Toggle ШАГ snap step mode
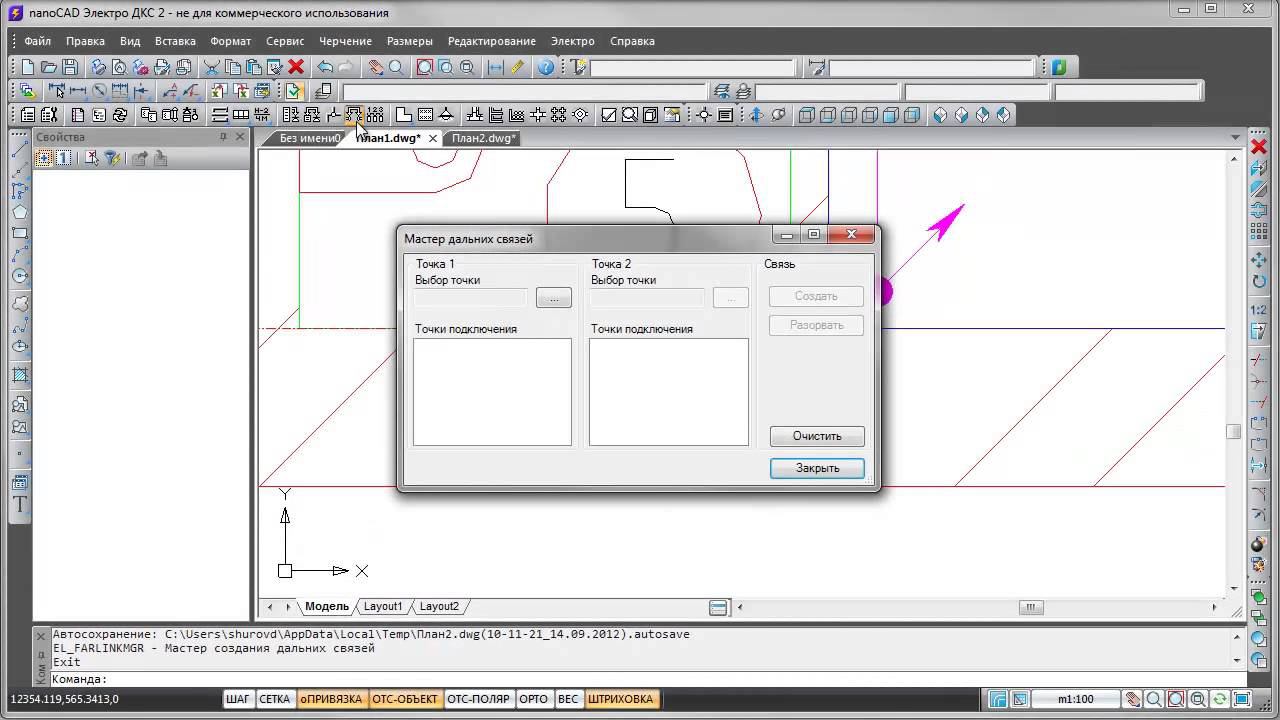This screenshot has height=720, width=1280. (238, 699)
